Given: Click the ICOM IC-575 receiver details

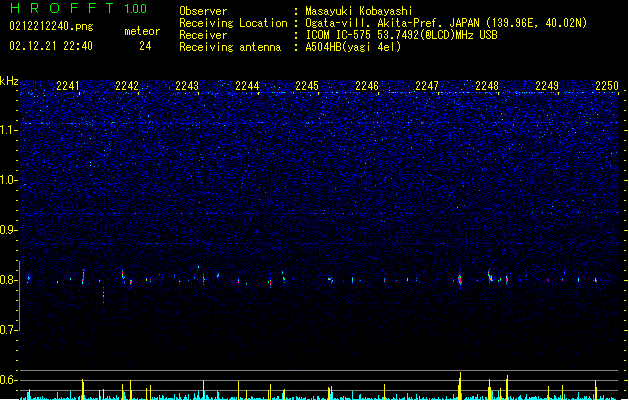Looking at the screenshot, I should tap(402, 35).
